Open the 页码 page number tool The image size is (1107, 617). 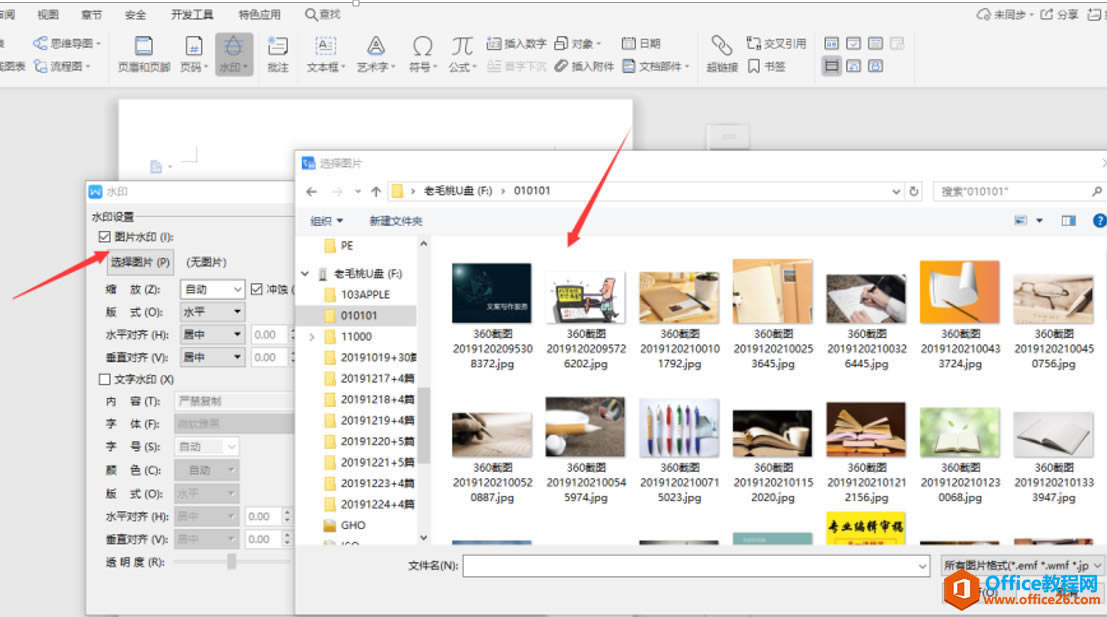193,54
